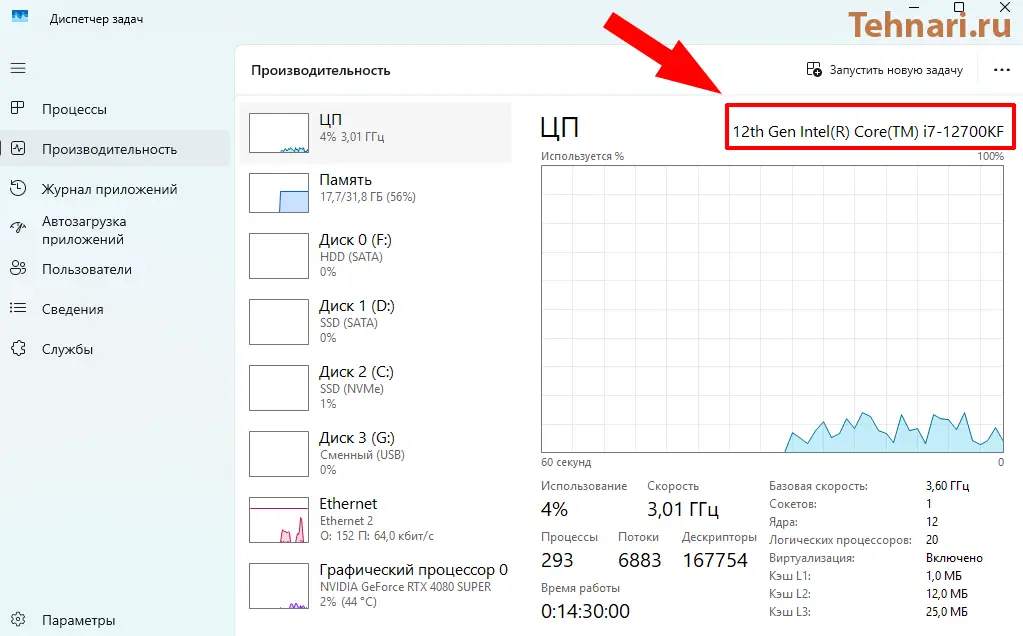Open the hamburger navigation menu
The image size is (1023, 636).
click(x=18, y=68)
